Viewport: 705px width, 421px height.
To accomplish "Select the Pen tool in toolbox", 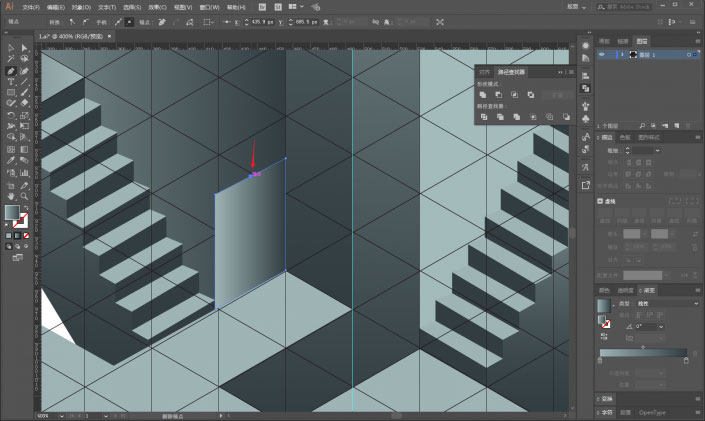I will [x=11, y=71].
